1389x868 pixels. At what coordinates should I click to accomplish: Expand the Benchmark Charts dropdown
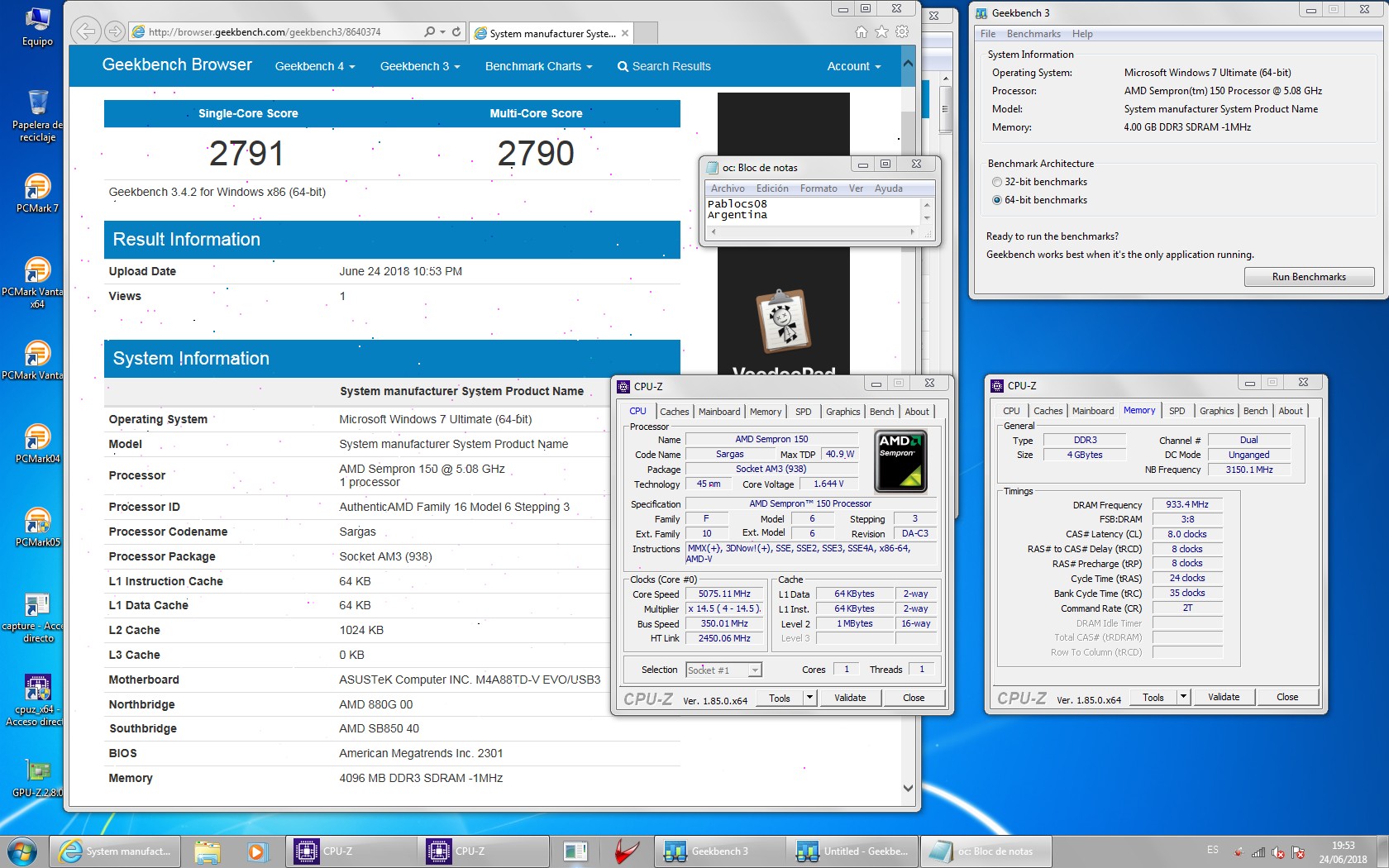(x=539, y=66)
